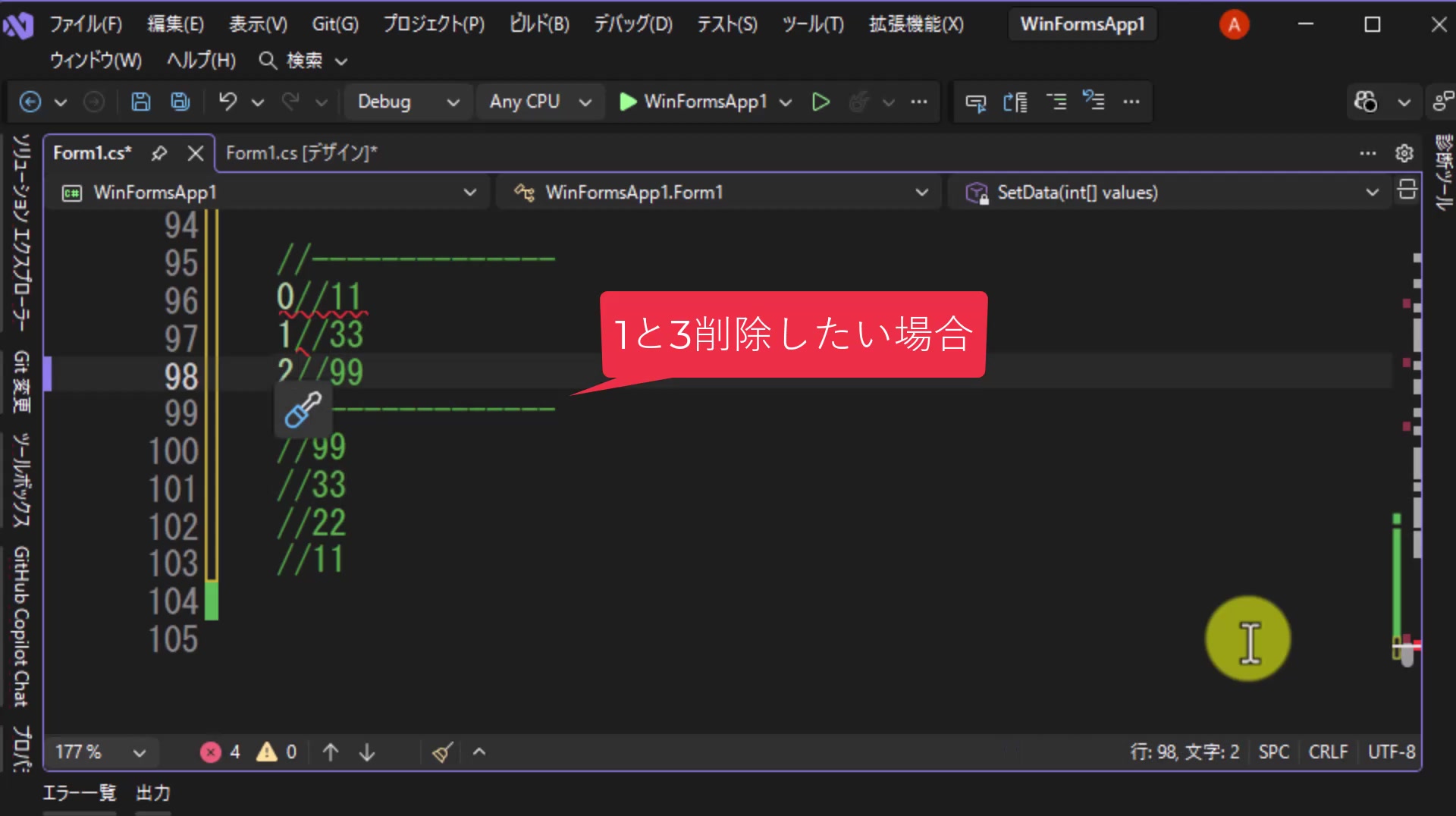
Task: Go to next issue with down arrow
Action: (x=367, y=752)
